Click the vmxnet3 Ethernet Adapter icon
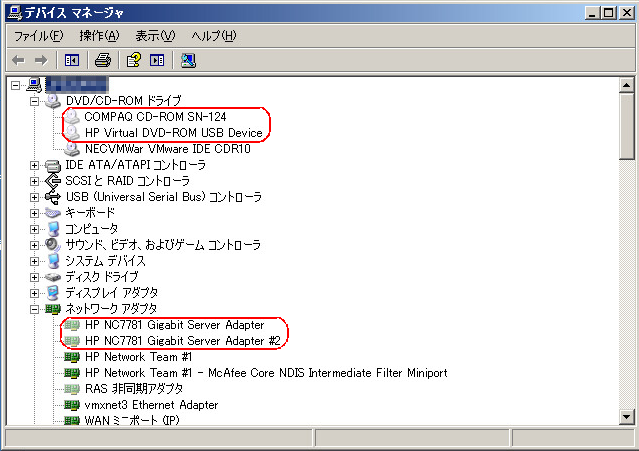Image resolution: width=639 pixels, height=451 pixels. (x=72, y=405)
